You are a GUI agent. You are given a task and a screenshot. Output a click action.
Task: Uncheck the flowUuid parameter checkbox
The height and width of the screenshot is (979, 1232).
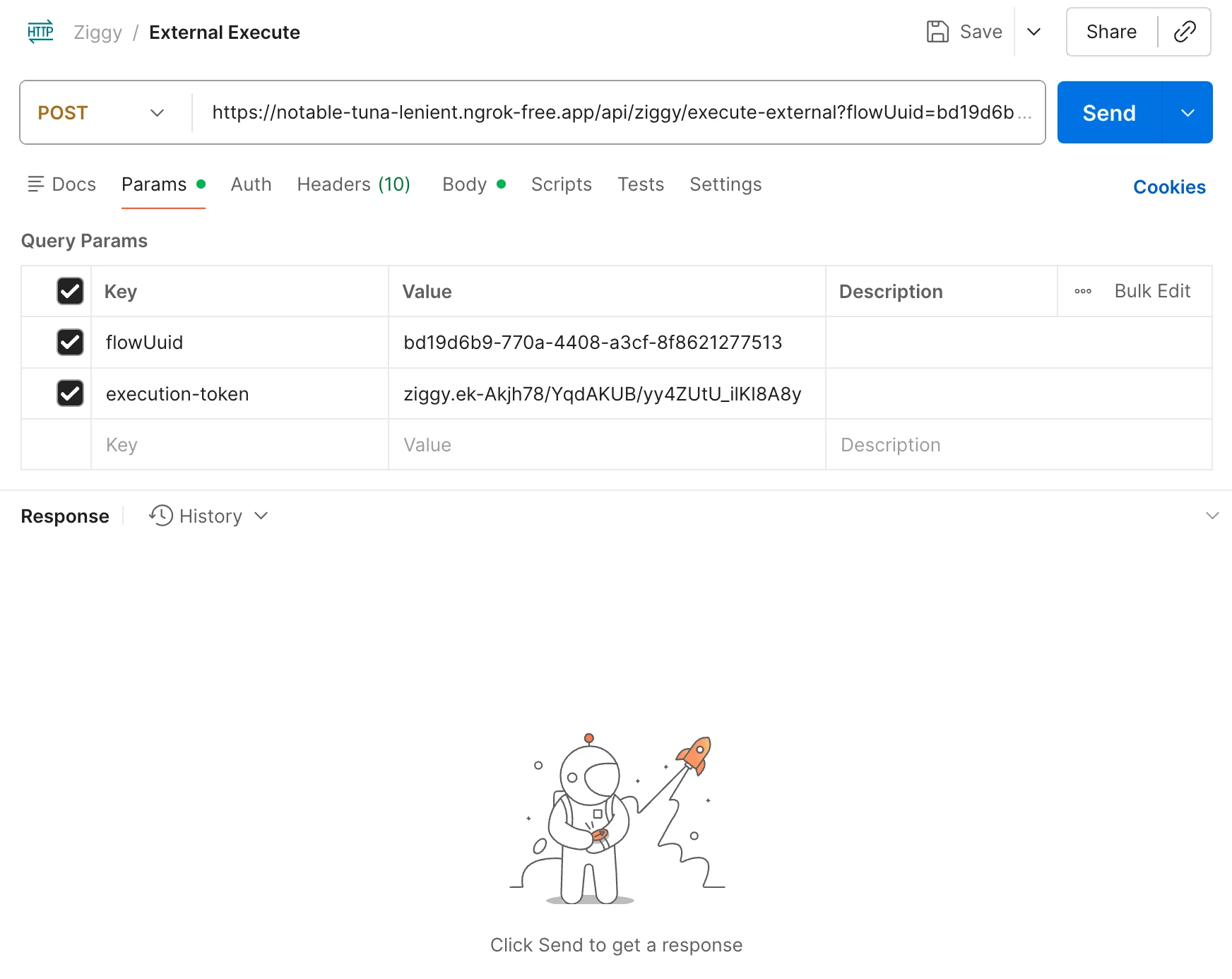[x=70, y=343]
